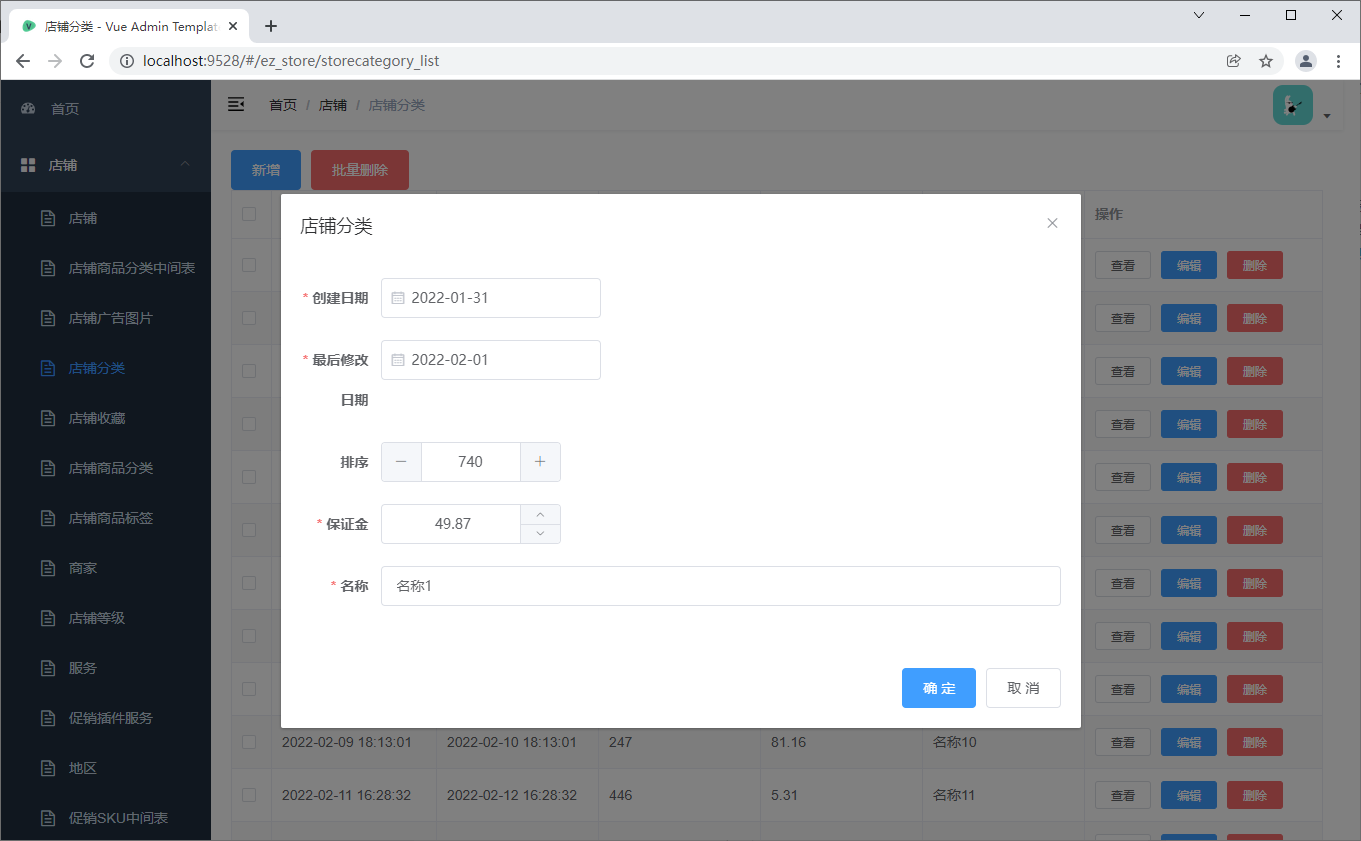The height and width of the screenshot is (841, 1361).
Task: Collapse the 店铺 sidebar submenu
Action: point(183,164)
